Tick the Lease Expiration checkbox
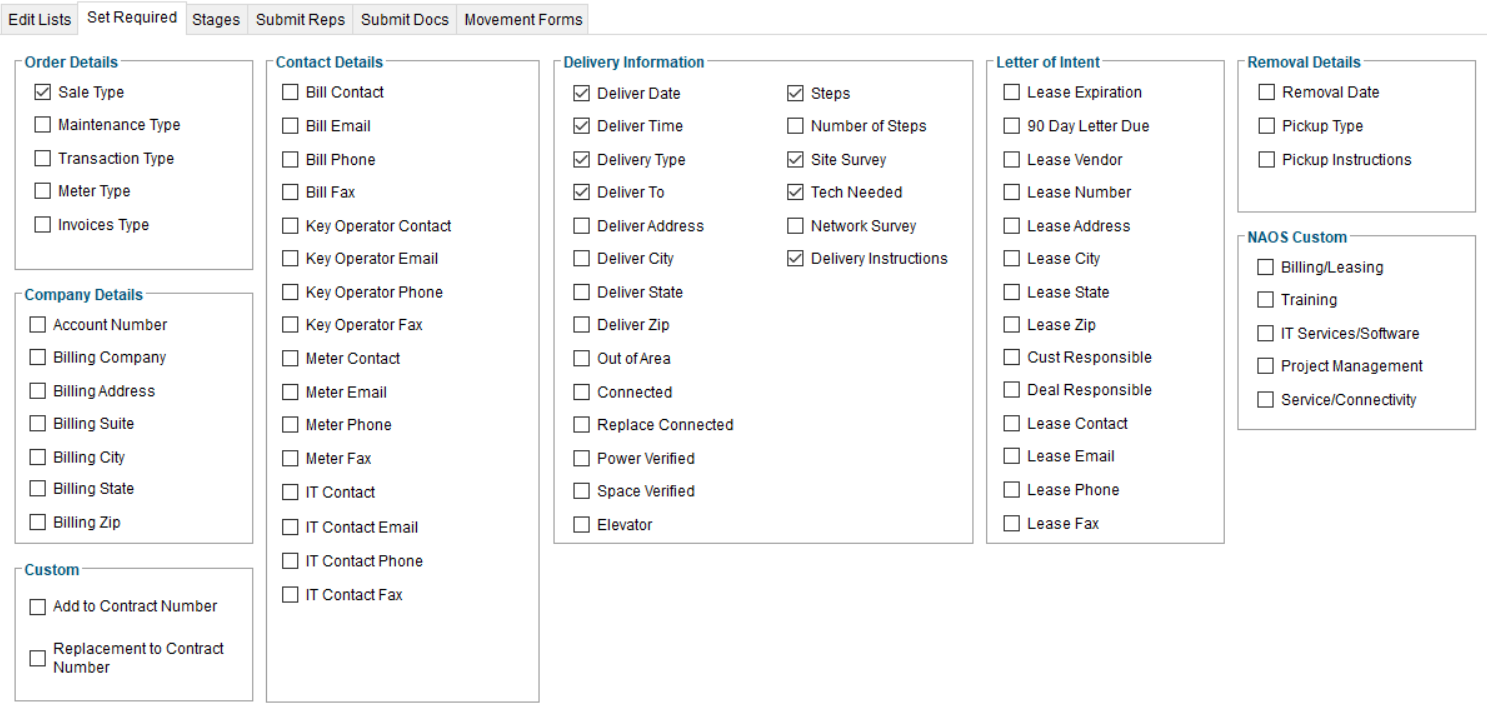The width and height of the screenshot is (1487, 708). pyautogui.click(x=1012, y=92)
